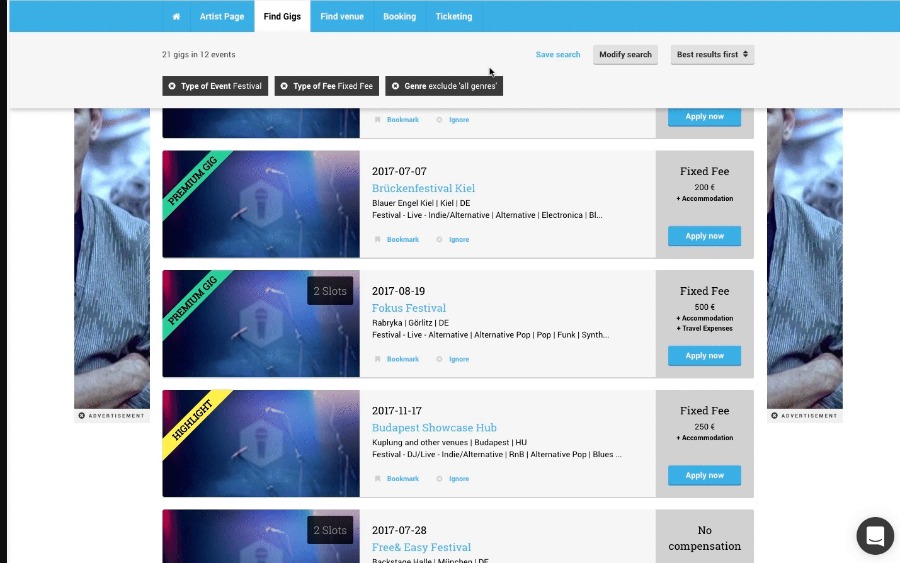Remove the Type of Fee Fixed Fee filter
Image resolution: width=900 pixels, height=563 pixels.
284,86
